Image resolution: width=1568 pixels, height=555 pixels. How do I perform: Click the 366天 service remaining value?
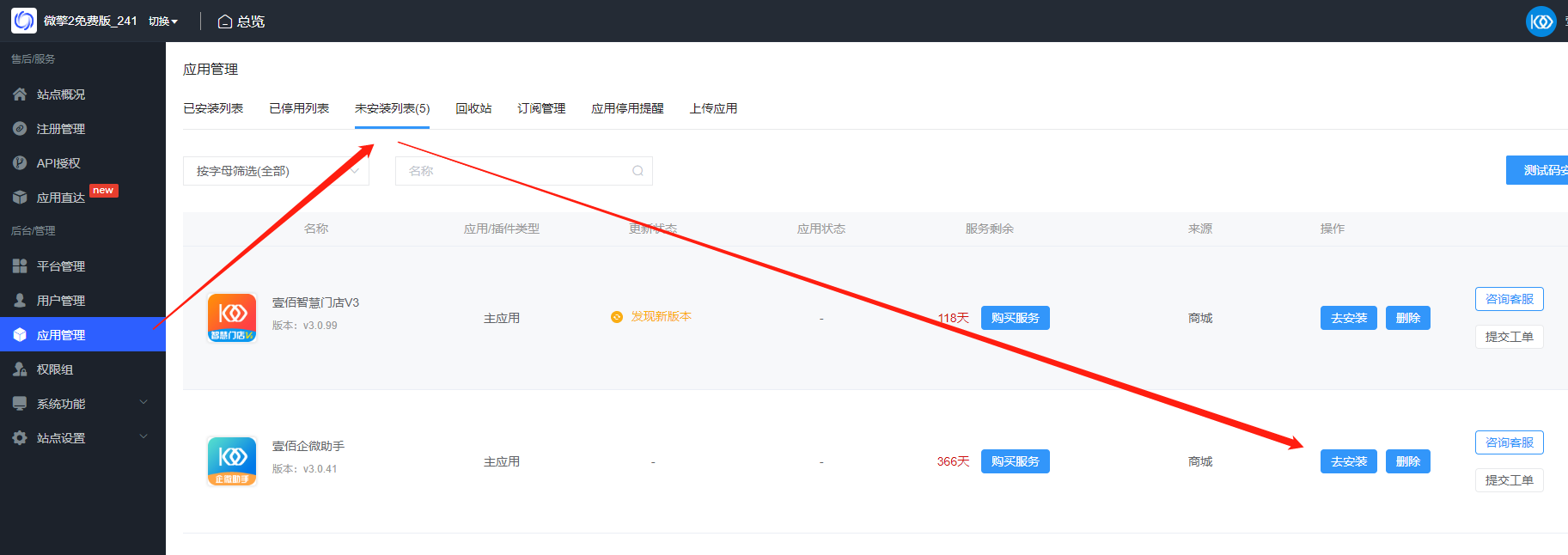coord(953,461)
